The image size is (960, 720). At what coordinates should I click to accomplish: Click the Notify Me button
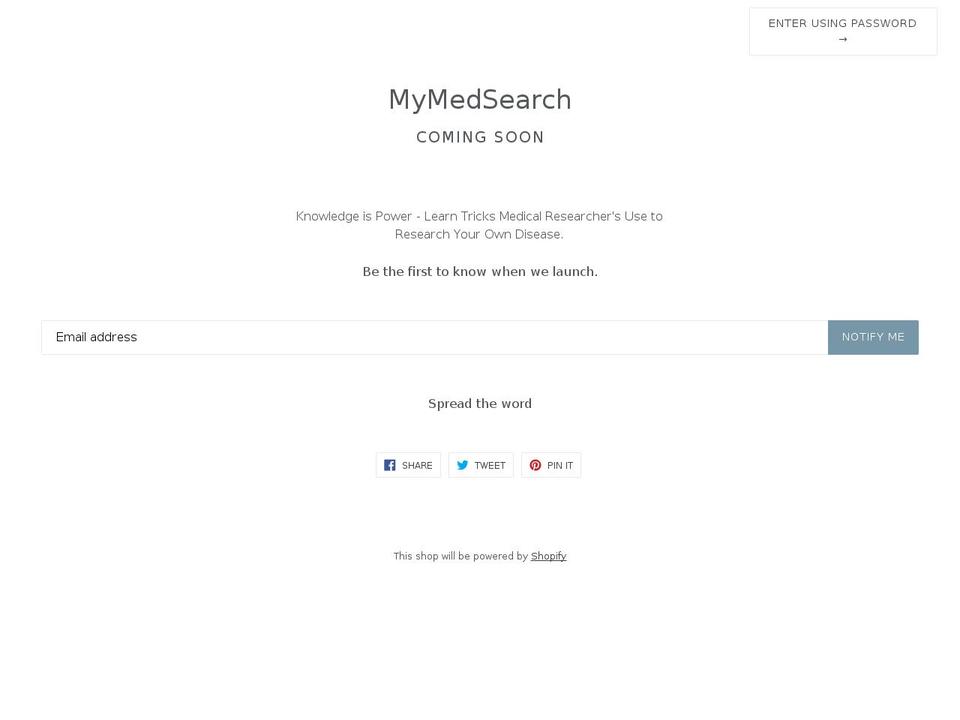(873, 337)
